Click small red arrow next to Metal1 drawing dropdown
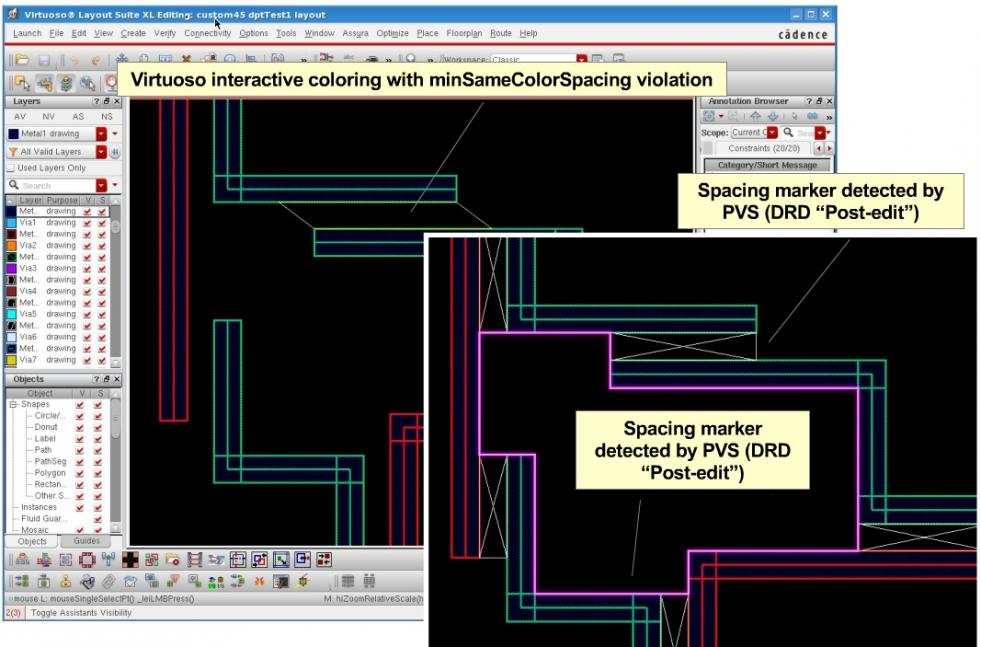The image size is (981, 647). pyautogui.click(x=115, y=134)
